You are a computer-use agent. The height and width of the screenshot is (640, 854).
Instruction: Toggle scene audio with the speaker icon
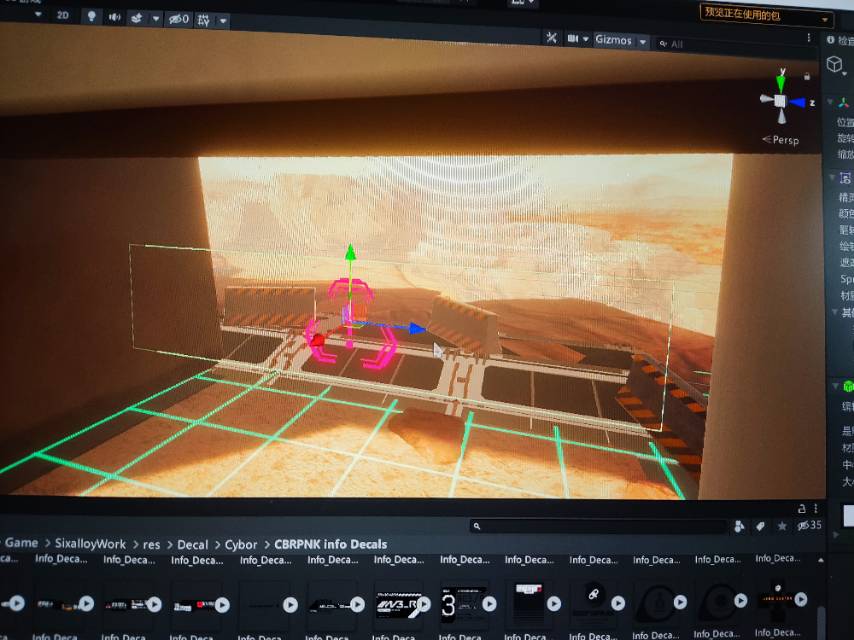[x=115, y=17]
